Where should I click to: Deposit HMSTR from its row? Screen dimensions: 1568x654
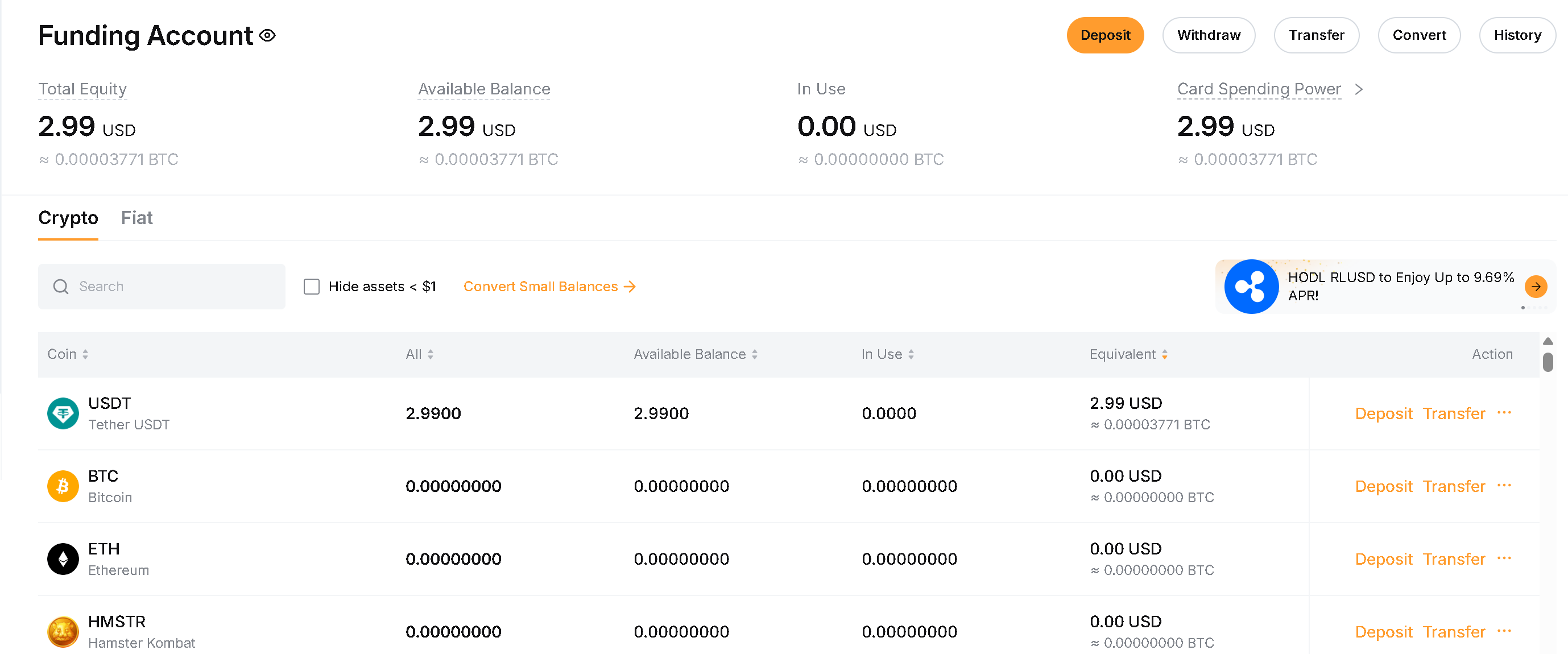click(1383, 632)
